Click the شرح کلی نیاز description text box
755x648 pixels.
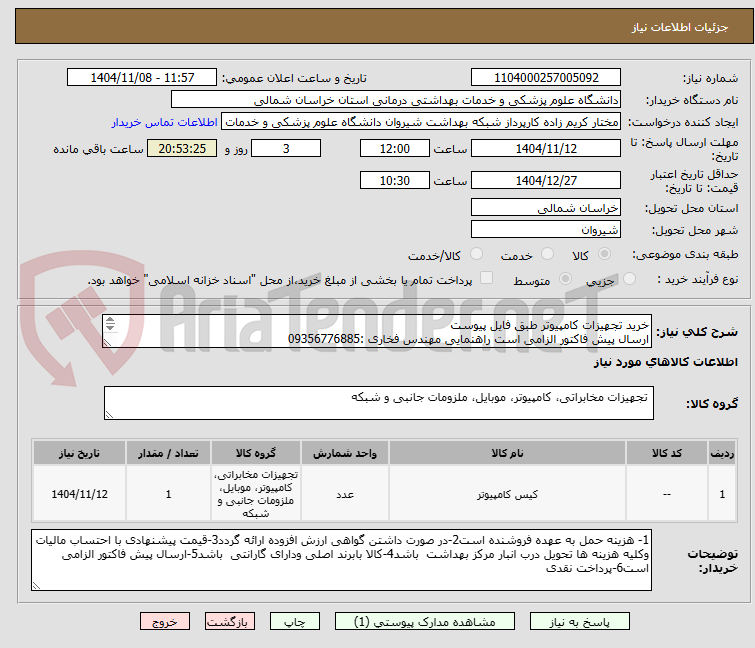pyautogui.click(x=377, y=331)
